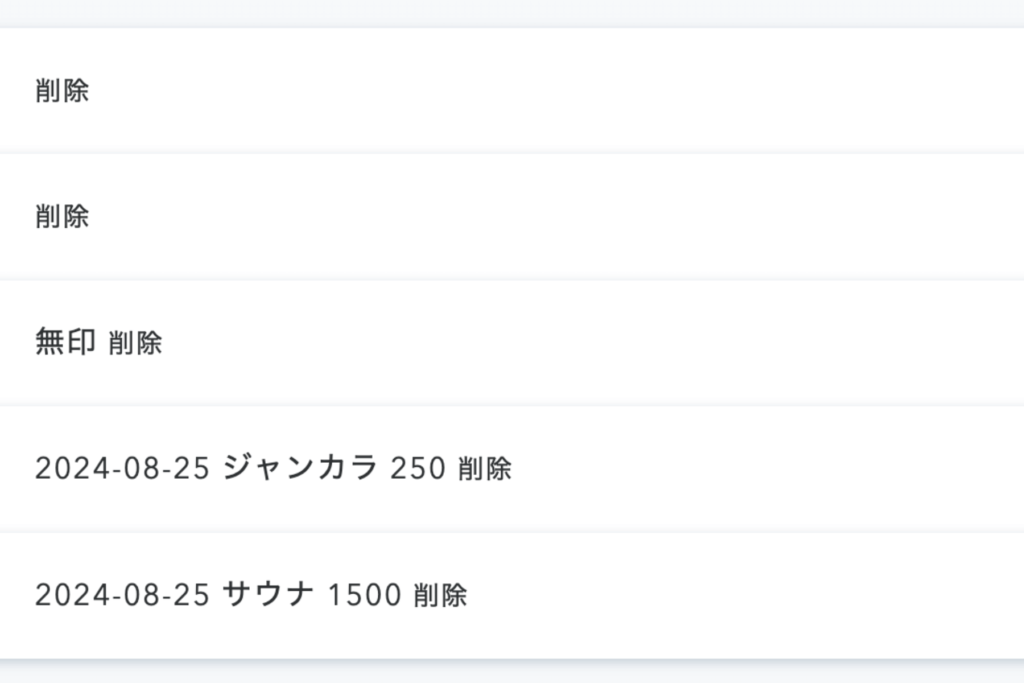
Task: Select the 1500 amount value
Action: point(365,595)
